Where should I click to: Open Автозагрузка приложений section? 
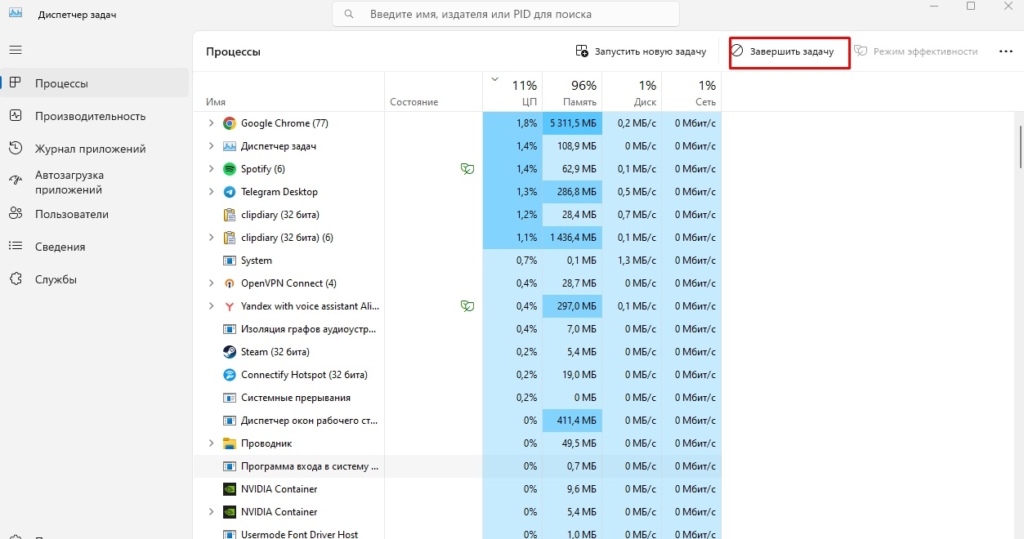[x=95, y=182]
